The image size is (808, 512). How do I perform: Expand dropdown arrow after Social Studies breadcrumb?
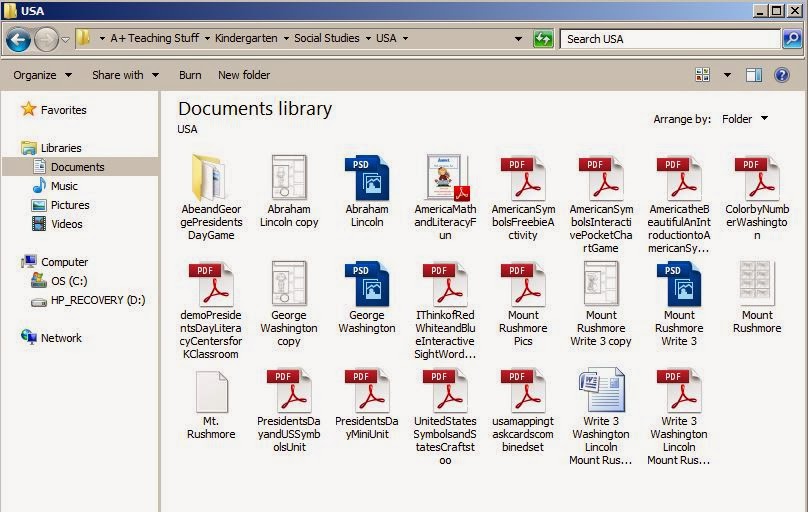(x=368, y=39)
